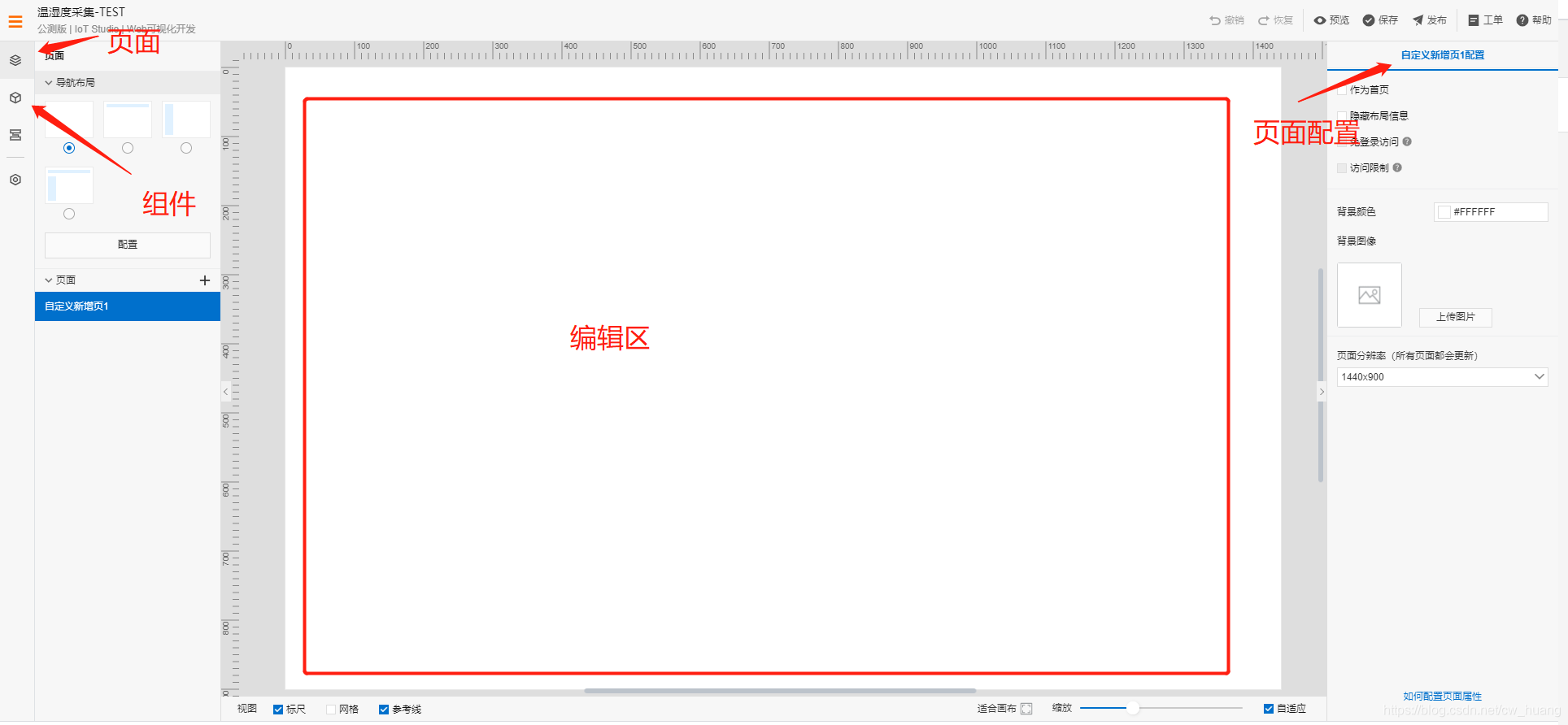Click the fit-to-canvas (适合画布) icon
1568x725 pixels.
pos(1026,709)
